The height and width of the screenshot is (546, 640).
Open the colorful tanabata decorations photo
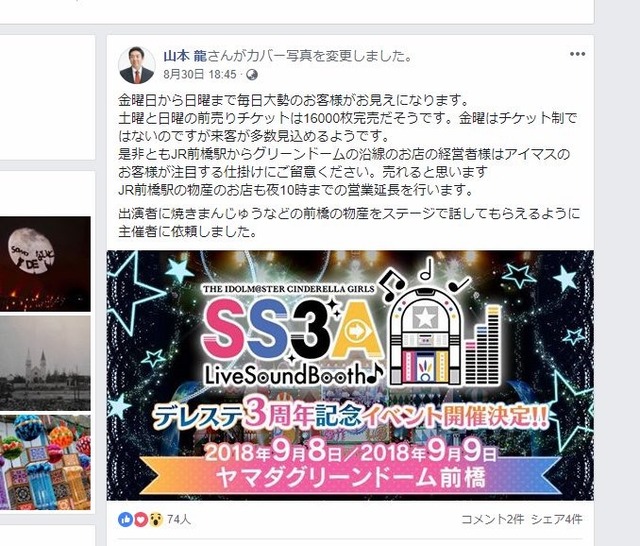click(45, 462)
